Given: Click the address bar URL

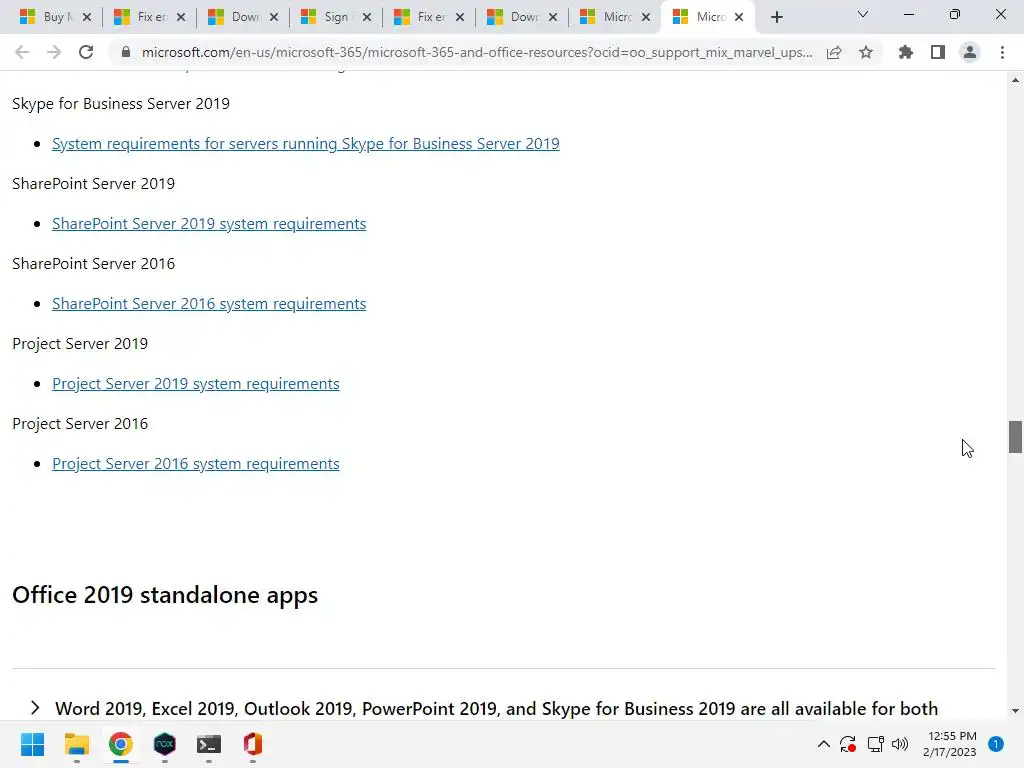Looking at the screenshot, I should tap(477, 52).
